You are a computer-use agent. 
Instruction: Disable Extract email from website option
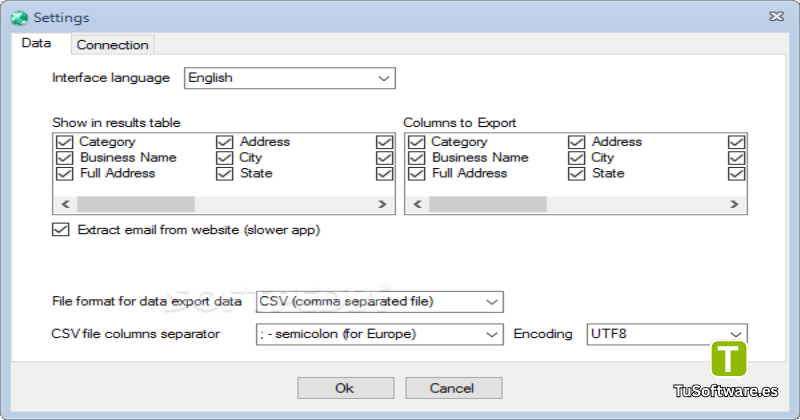point(61,230)
